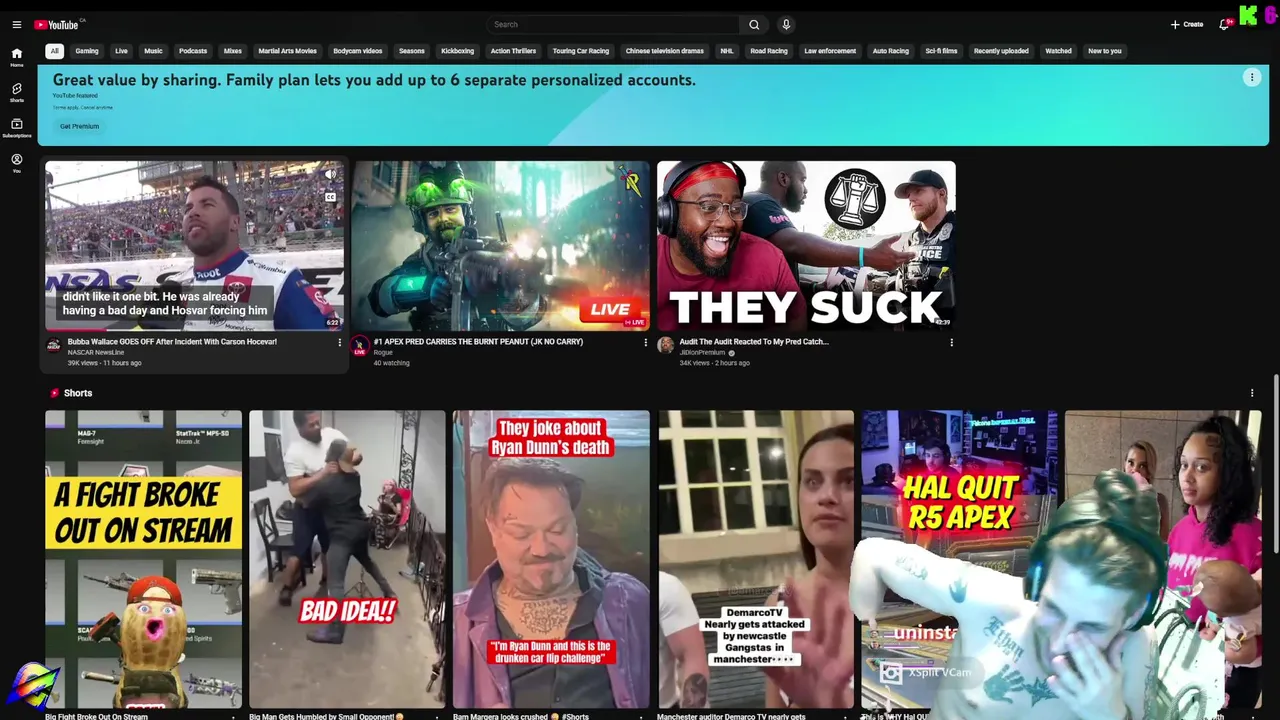Open options for Big Fight Broke Out short
1280x720 pixels.
(x=233, y=716)
